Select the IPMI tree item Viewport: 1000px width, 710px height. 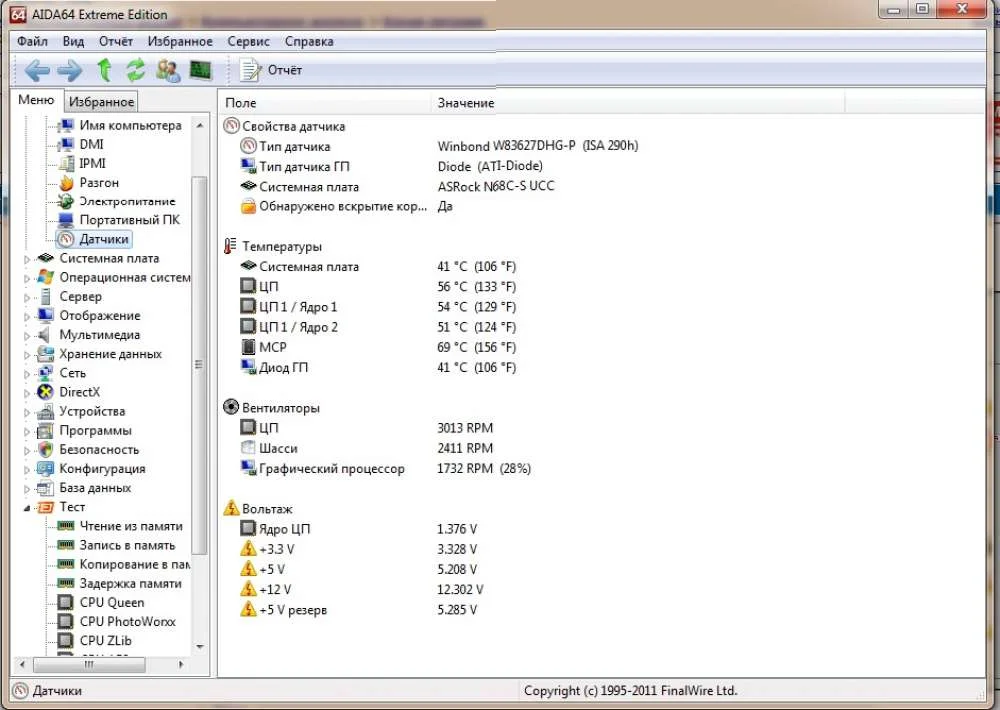click(82, 164)
